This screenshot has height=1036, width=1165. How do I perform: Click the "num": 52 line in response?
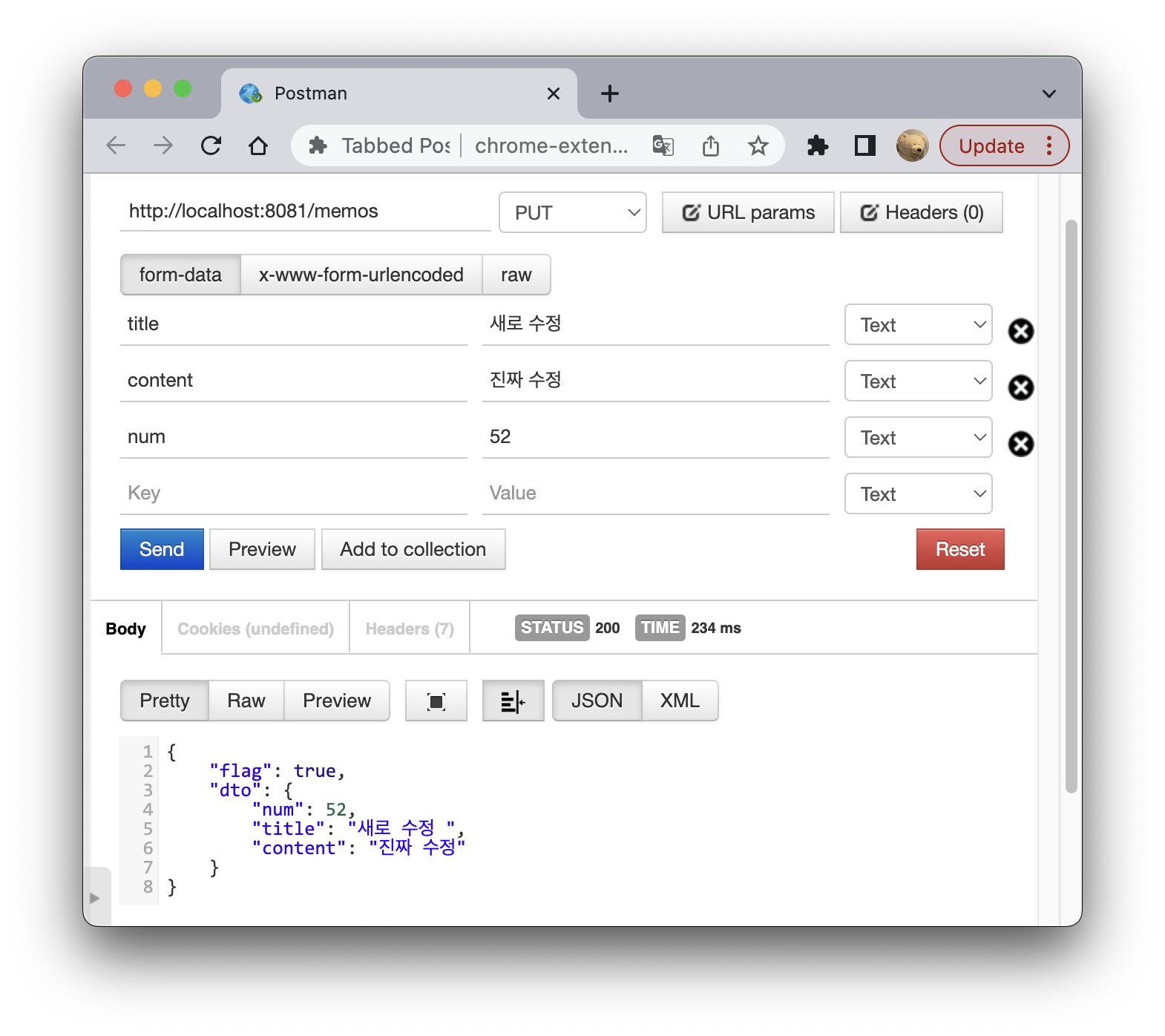304,810
